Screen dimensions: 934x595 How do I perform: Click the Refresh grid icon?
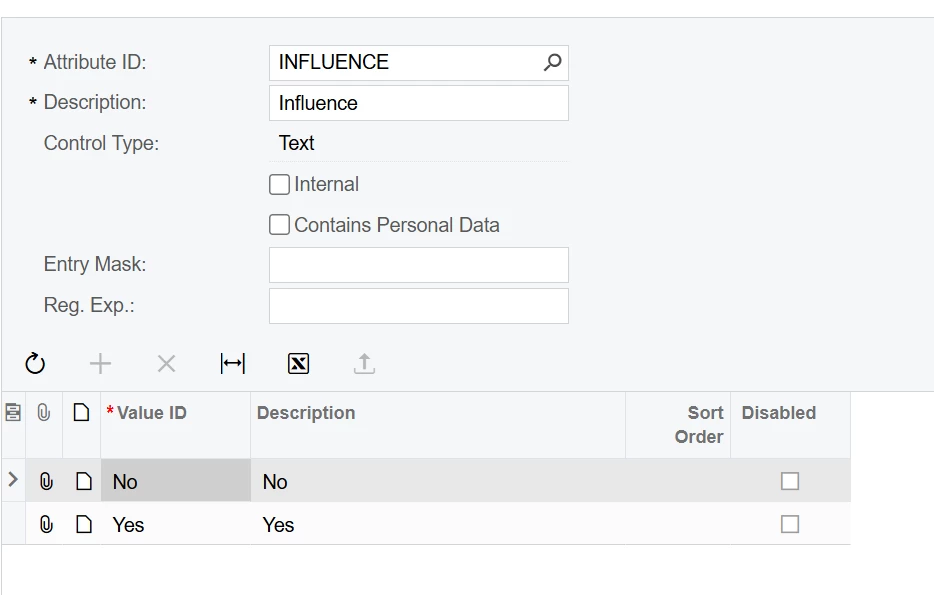35,364
